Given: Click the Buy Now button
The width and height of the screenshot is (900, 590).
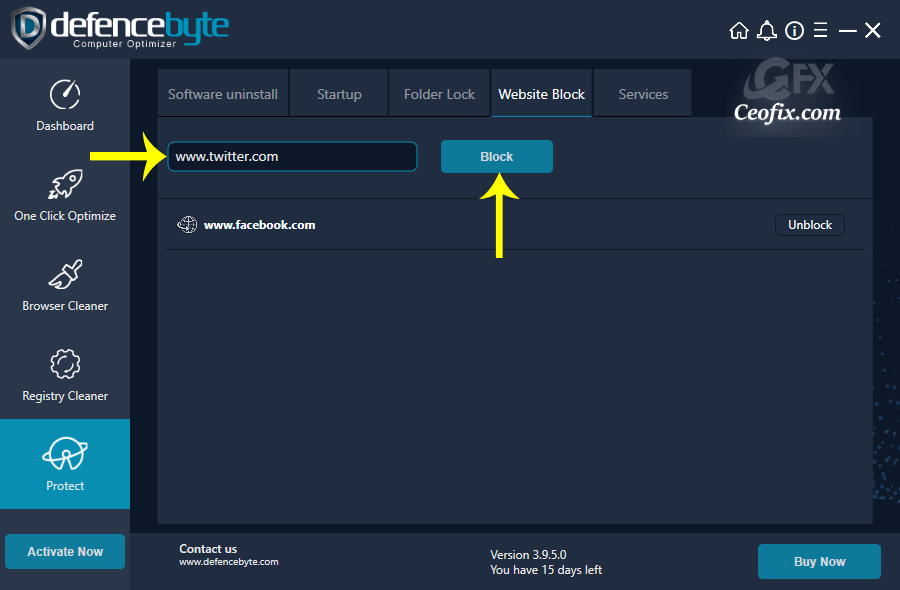Looking at the screenshot, I should coord(819,561).
